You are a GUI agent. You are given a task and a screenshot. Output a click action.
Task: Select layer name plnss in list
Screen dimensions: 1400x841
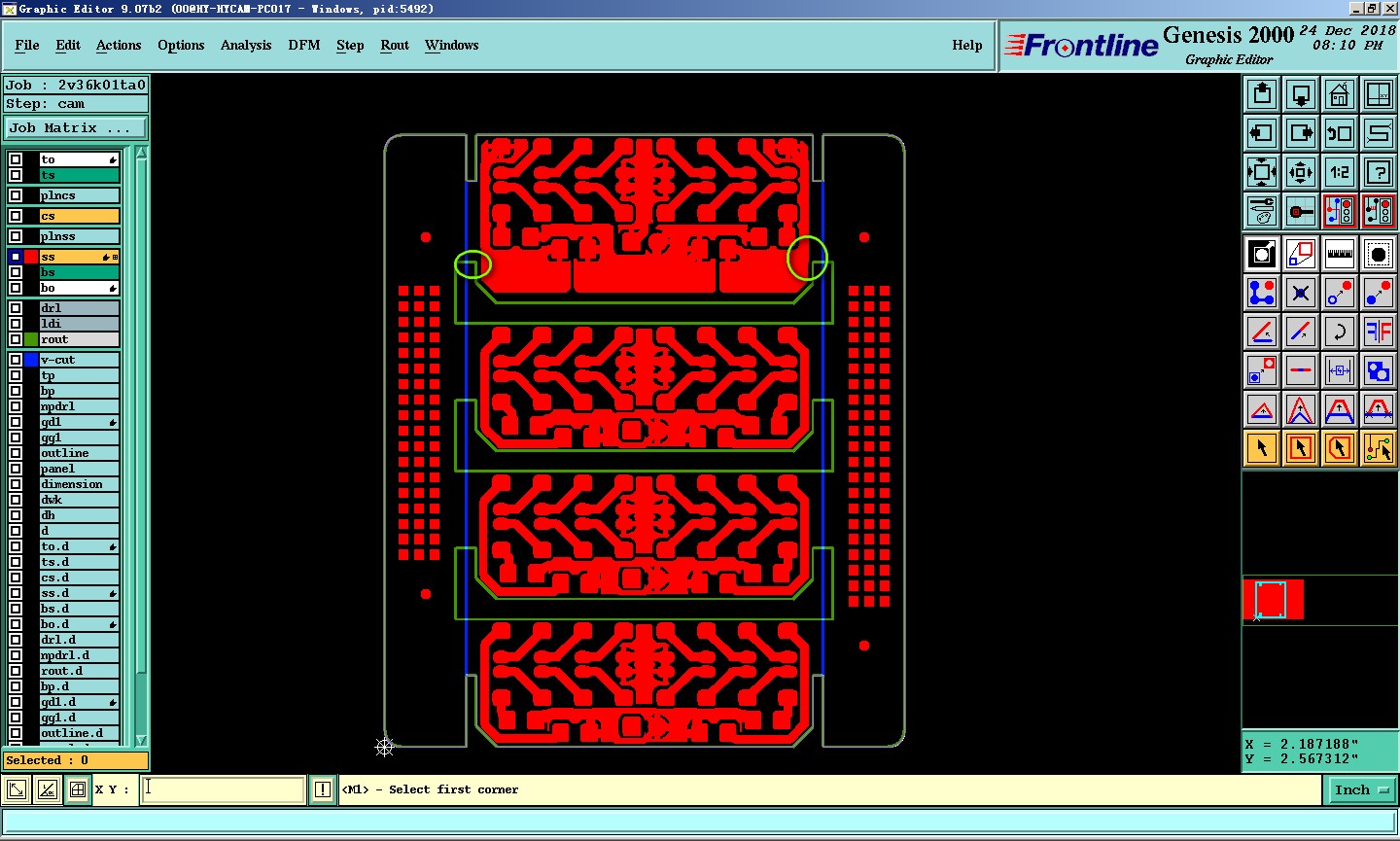click(x=80, y=236)
